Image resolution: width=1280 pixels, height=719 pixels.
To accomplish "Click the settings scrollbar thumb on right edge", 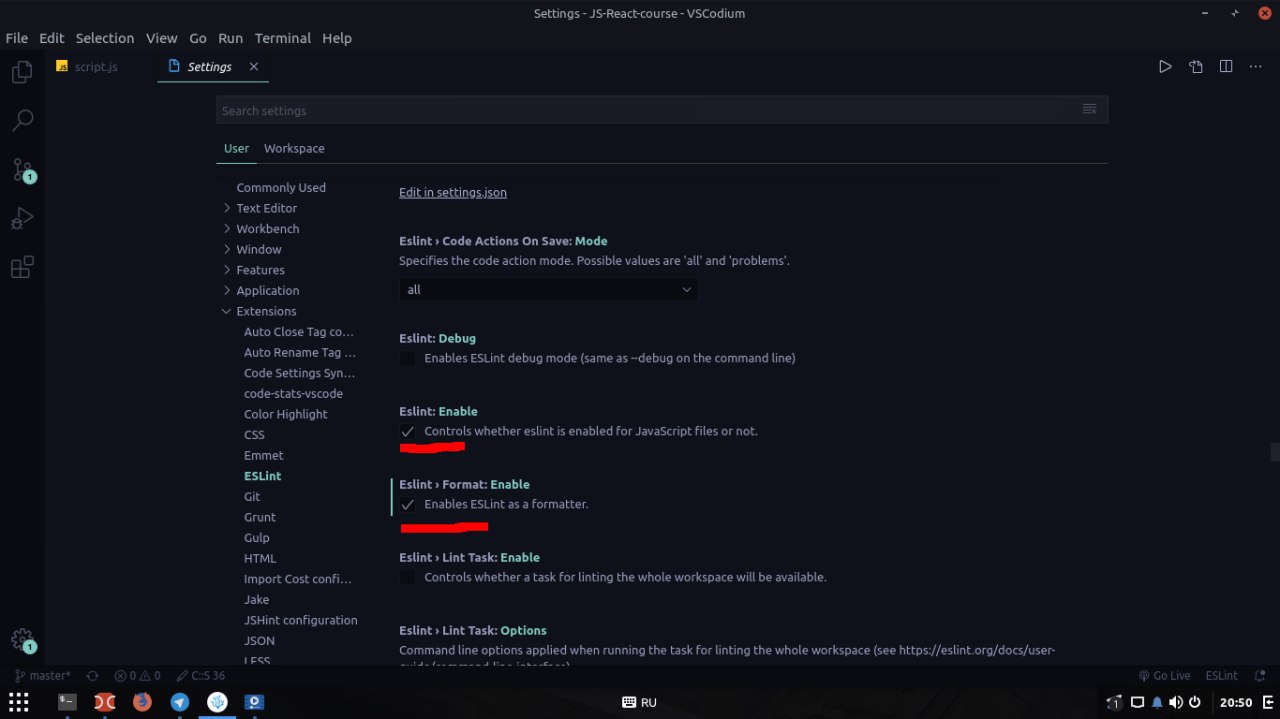I will [1275, 452].
